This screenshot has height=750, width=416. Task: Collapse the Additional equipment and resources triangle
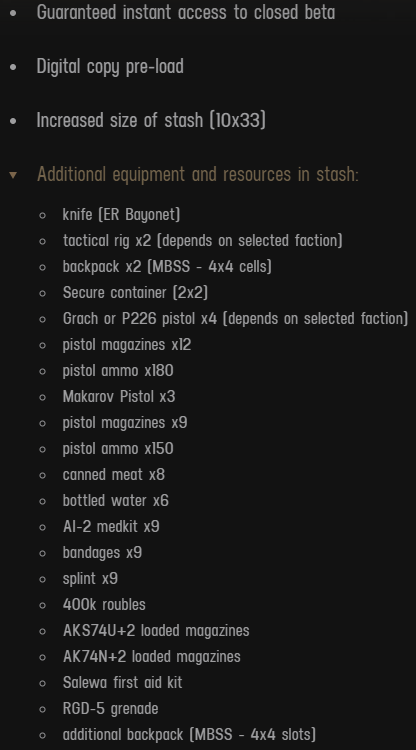pos(13,175)
